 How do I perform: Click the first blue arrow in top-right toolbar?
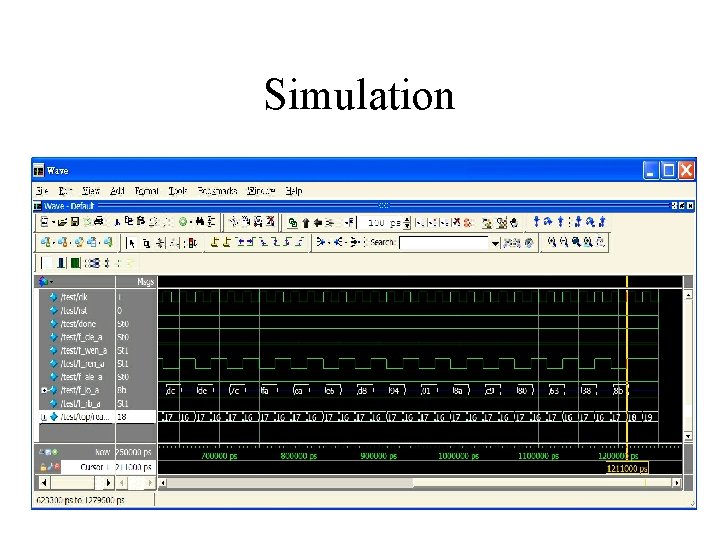point(536,222)
